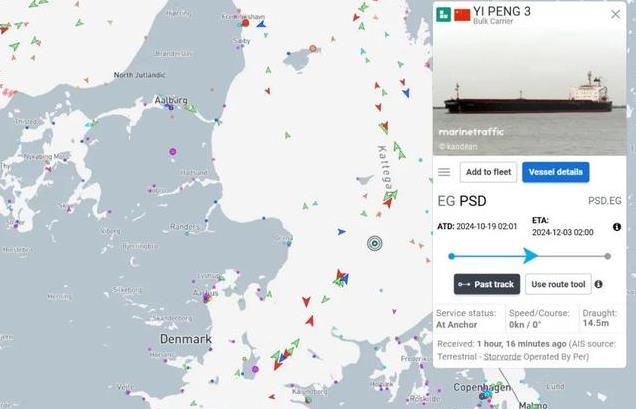
Task: Click info icon next to Use route tool
Action: pos(599,284)
